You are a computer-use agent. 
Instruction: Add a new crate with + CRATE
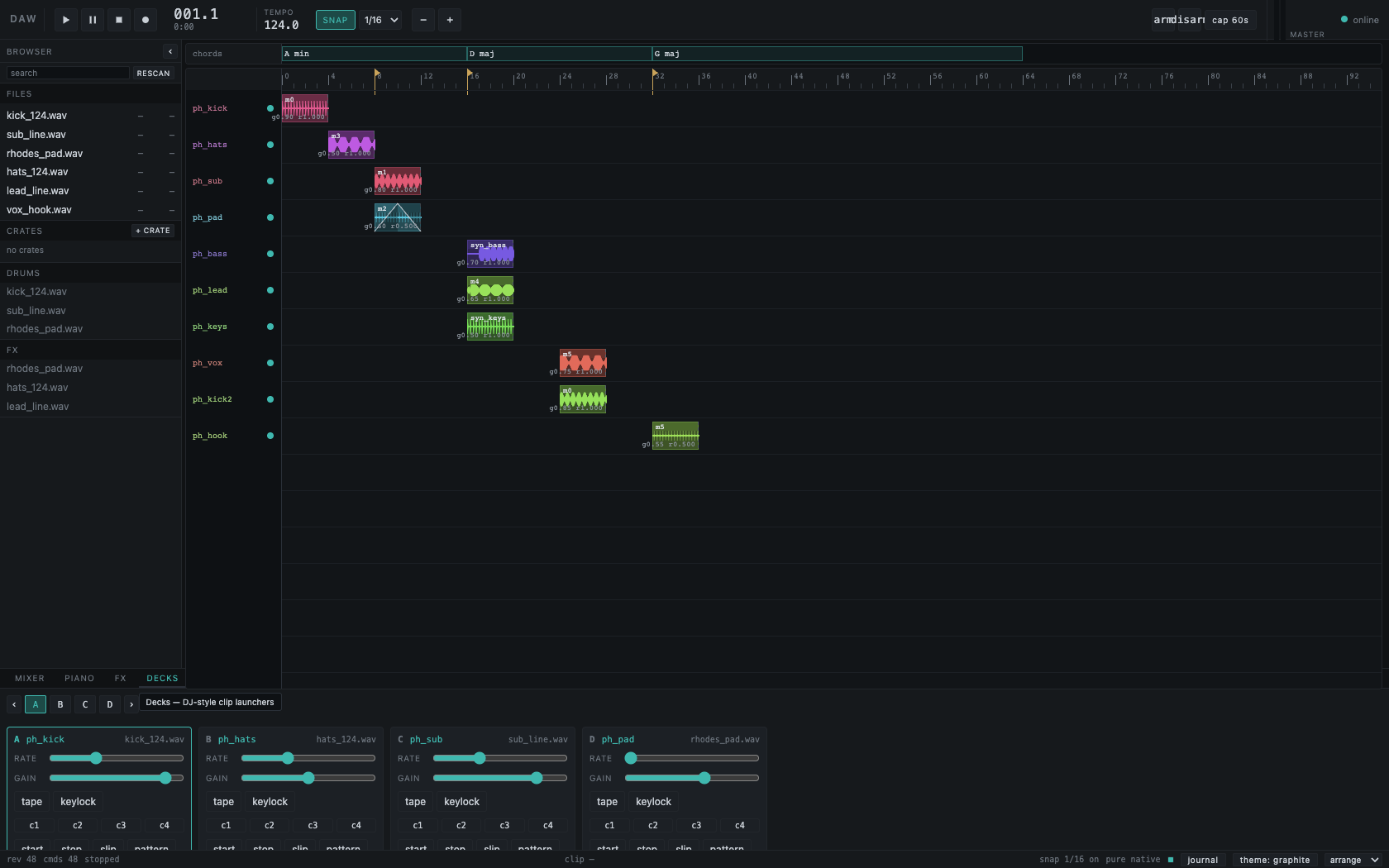(x=153, y=231)
